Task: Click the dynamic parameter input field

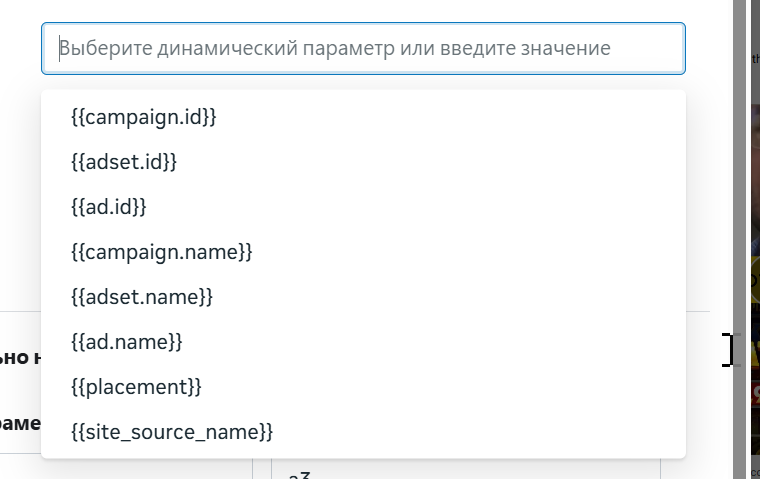Action: tap(363, 48)
